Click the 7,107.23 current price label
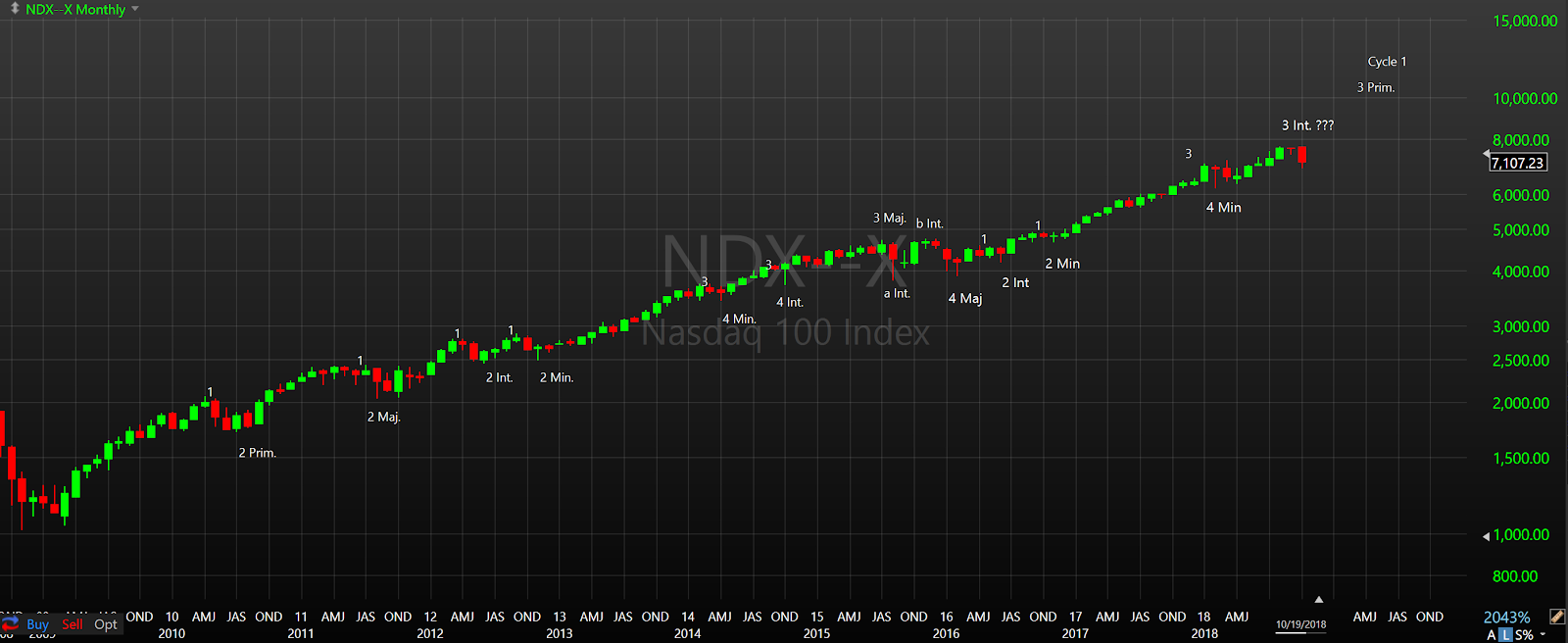 pyautogui.click(x=1518, y=163)
